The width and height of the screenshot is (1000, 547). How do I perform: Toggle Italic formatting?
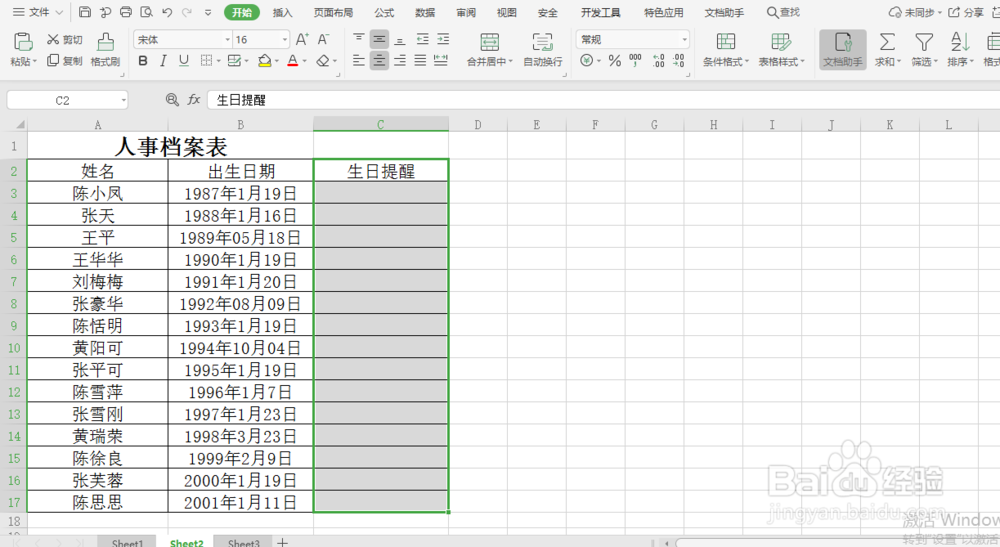coord(163,61)
